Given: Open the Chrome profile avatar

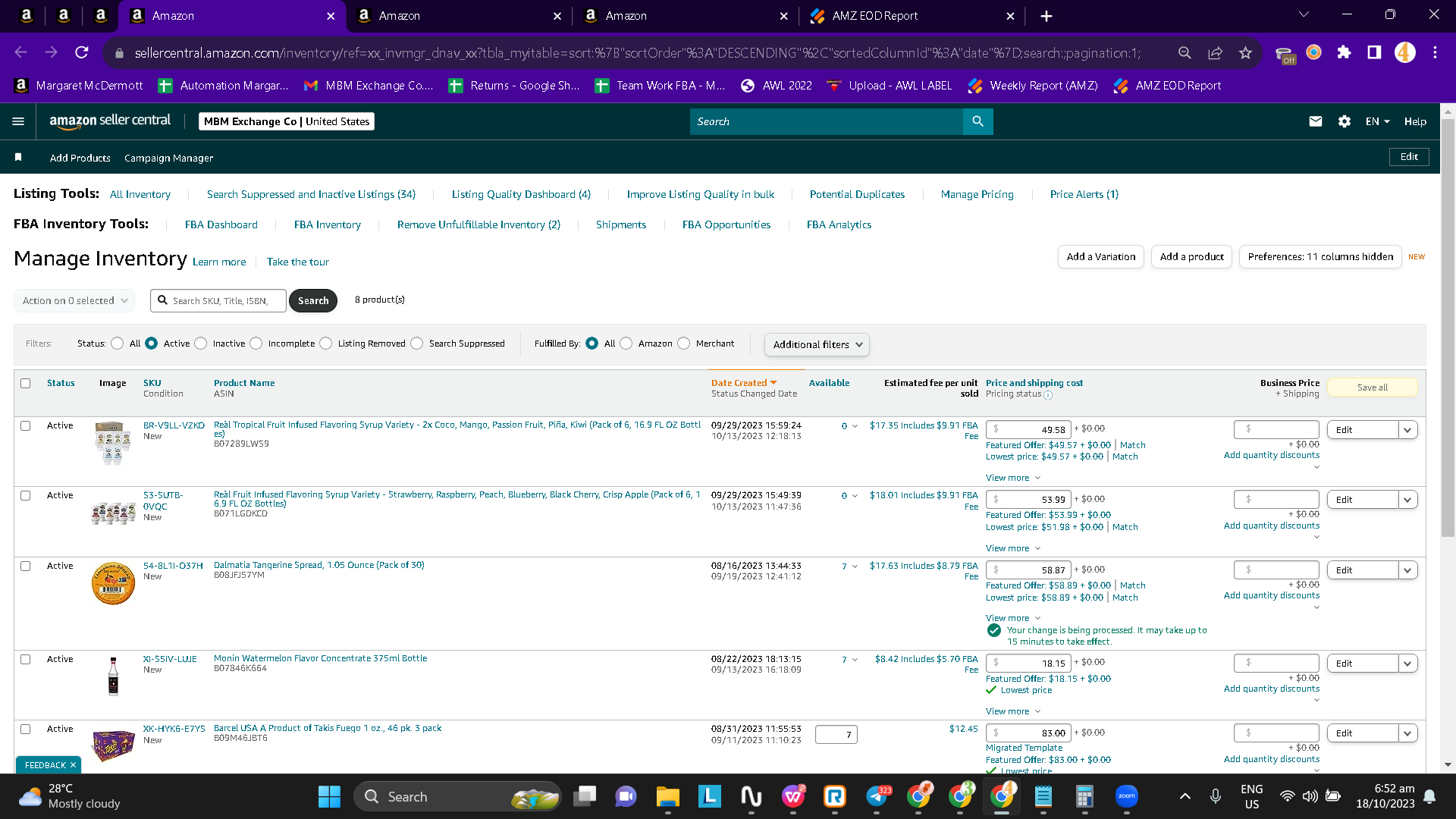Looking at the screenshot, I should (x=1404, y=52).
